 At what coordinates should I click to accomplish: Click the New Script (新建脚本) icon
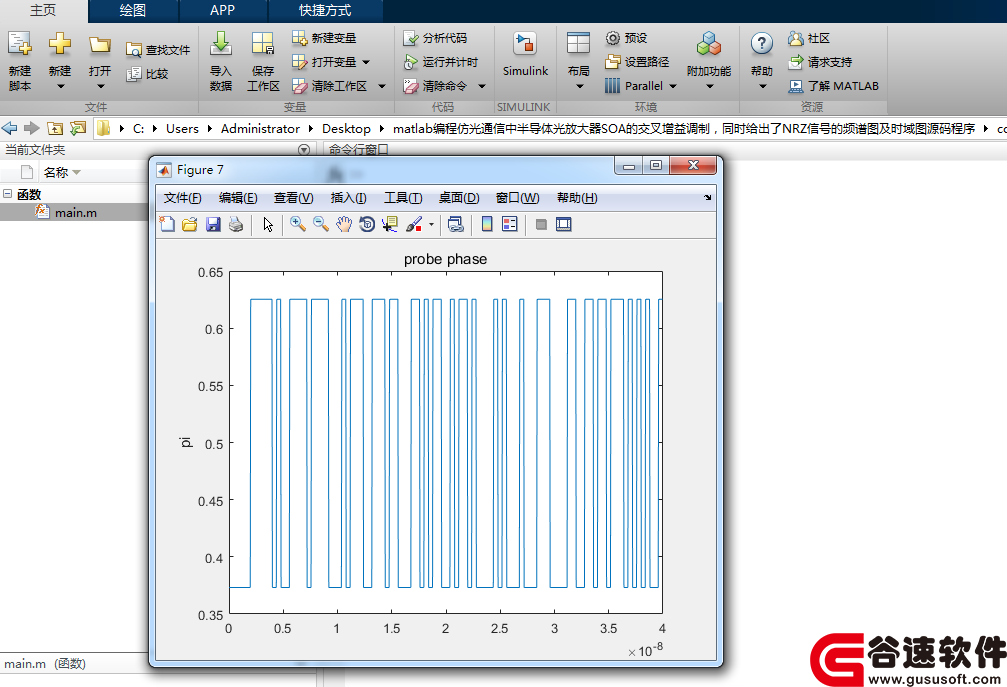pyautogui.click(x=19, y=44)
